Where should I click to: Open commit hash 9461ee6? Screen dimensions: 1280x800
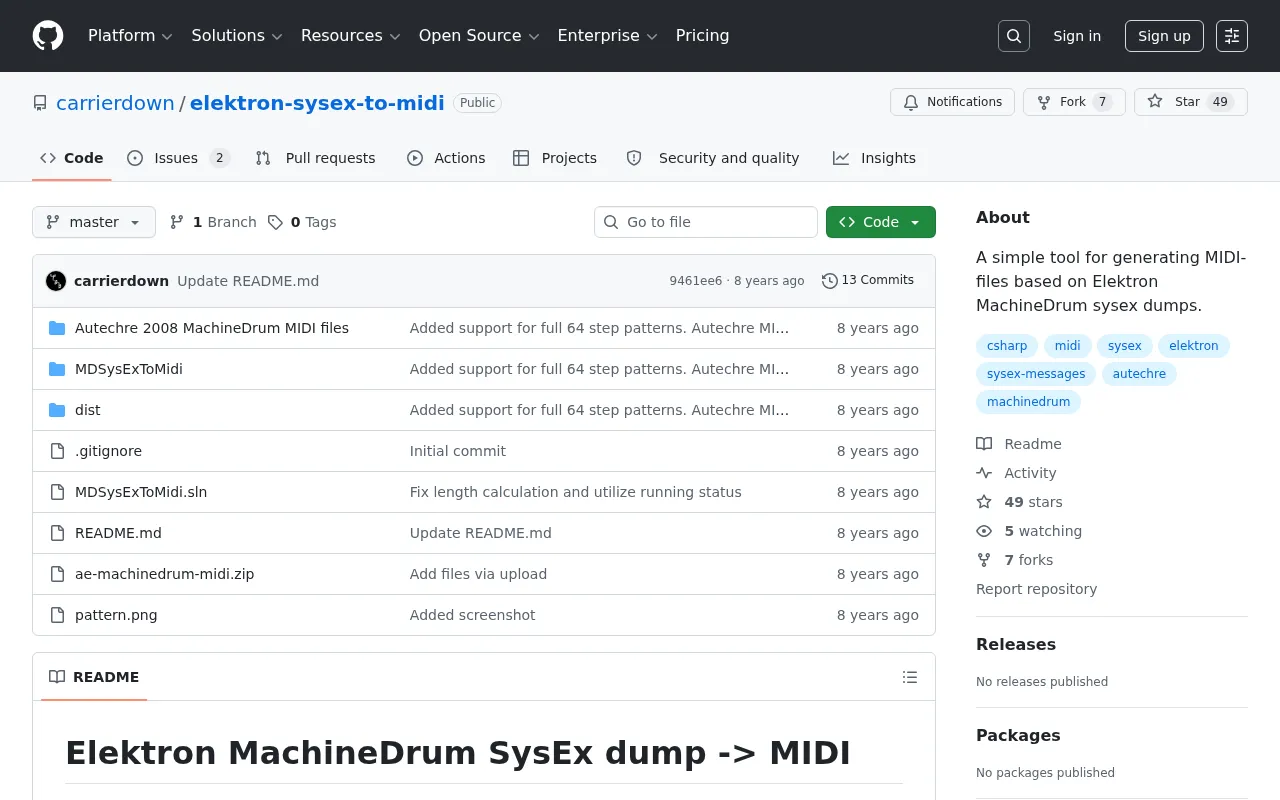tap(696, 281)
